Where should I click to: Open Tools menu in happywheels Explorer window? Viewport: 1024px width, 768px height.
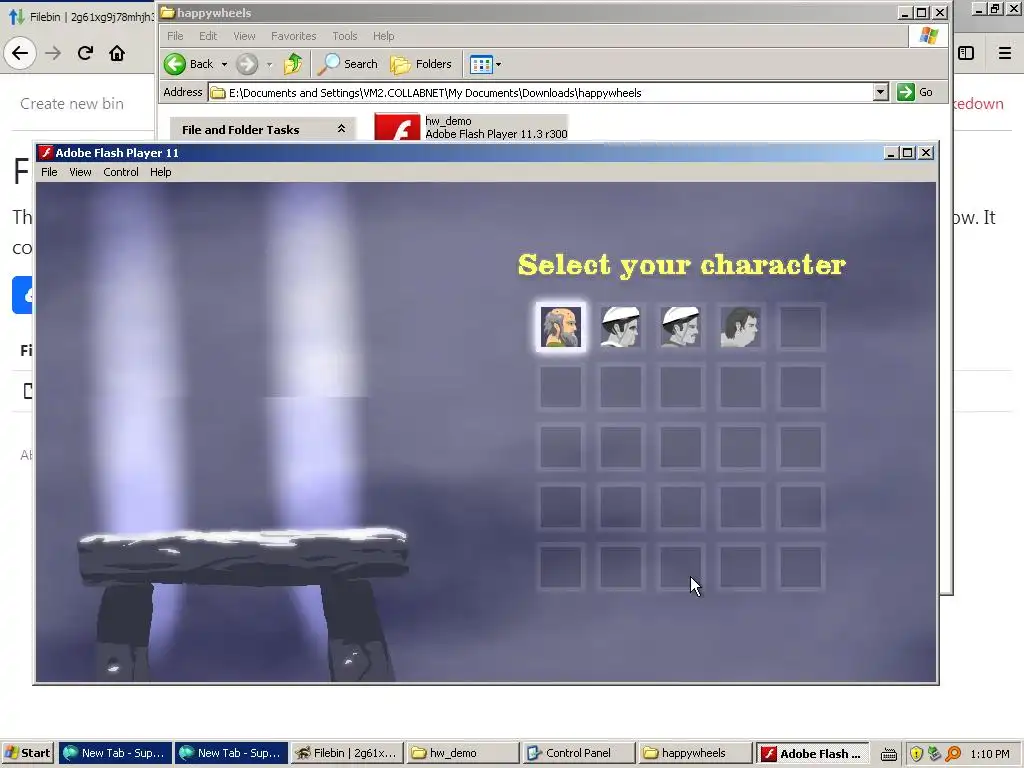point(344,36)
